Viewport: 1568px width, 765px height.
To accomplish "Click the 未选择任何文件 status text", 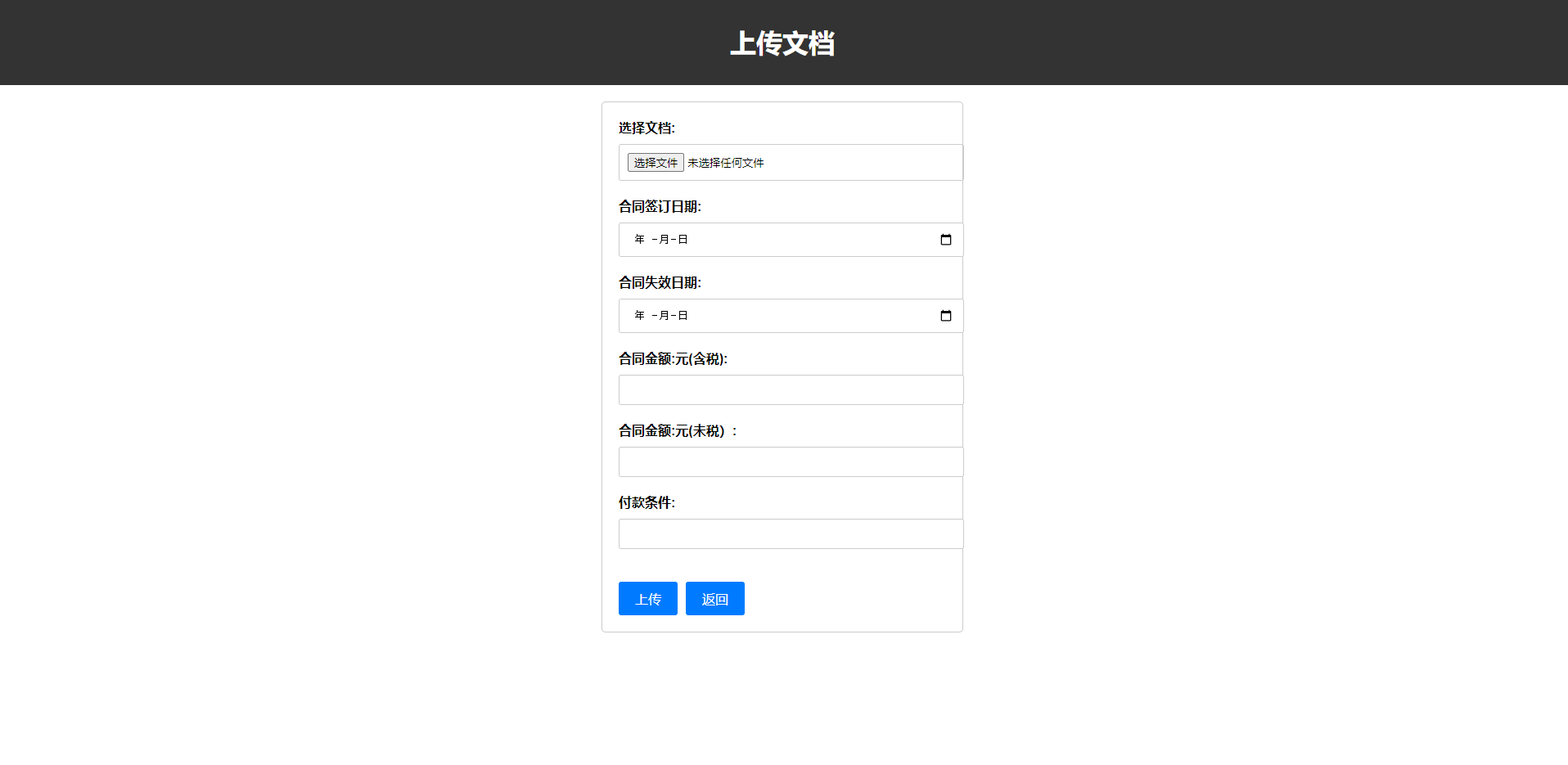I will tap(725, 164).
